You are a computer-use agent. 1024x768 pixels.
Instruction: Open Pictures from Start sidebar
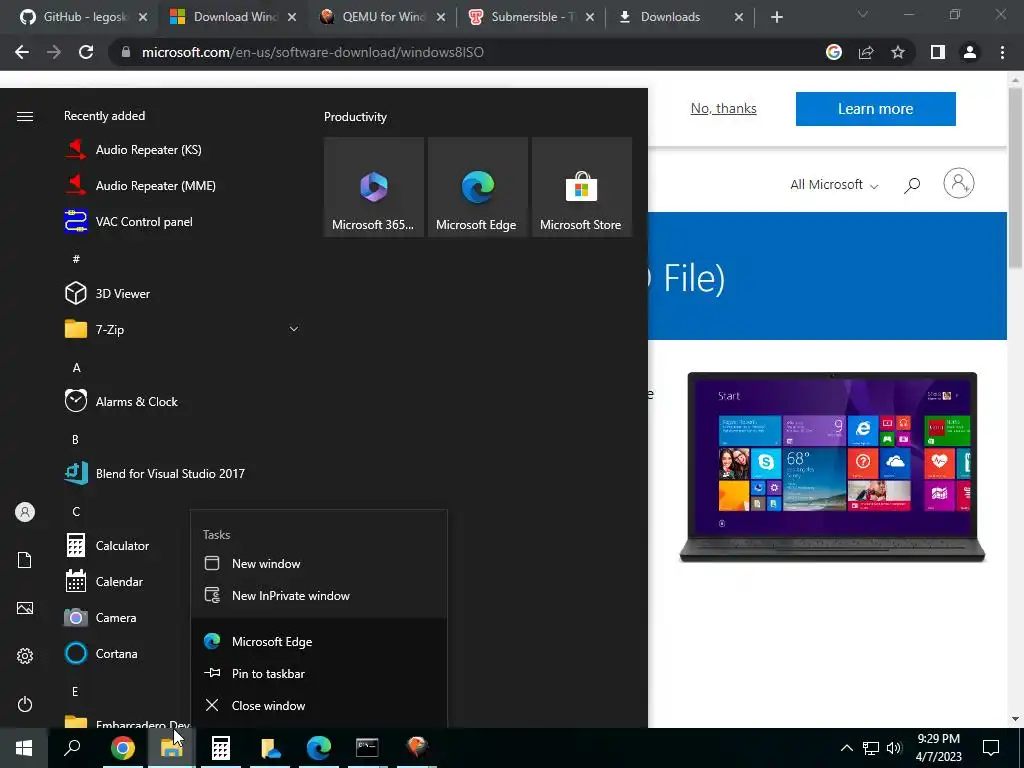[x=25, y=608]
